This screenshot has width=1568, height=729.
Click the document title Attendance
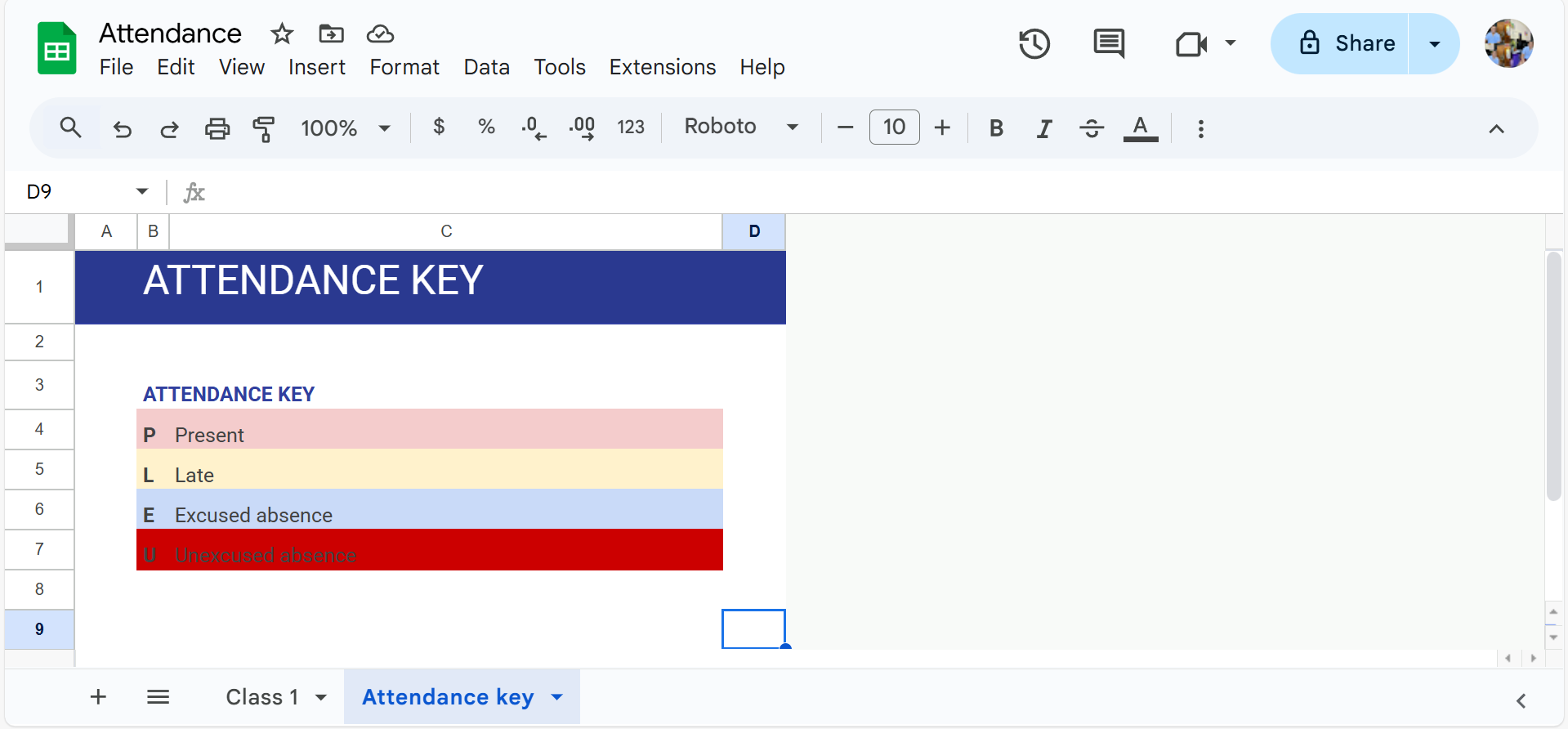click(x=170, y=34)
